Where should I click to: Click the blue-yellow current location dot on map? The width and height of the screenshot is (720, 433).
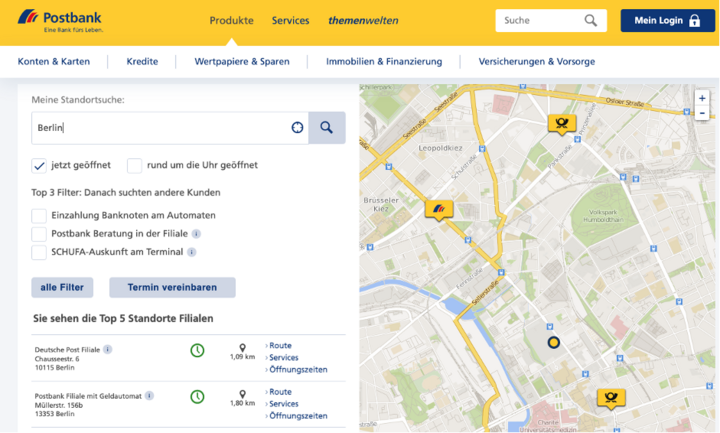(x=554, y=342)
